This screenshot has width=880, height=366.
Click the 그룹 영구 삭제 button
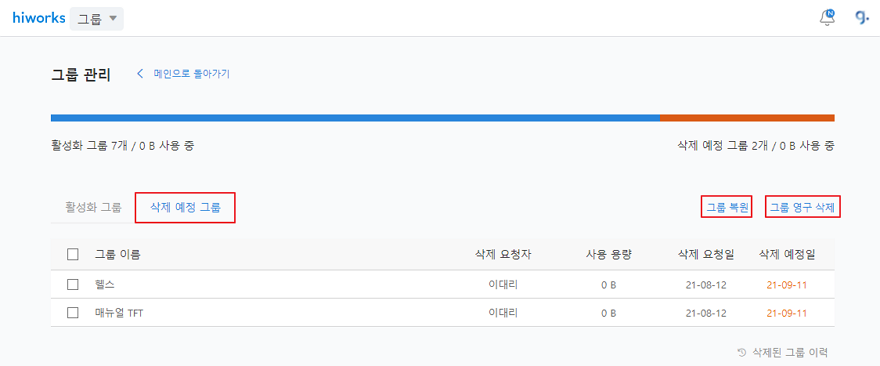pyautogui.click(x=803, y=208)
